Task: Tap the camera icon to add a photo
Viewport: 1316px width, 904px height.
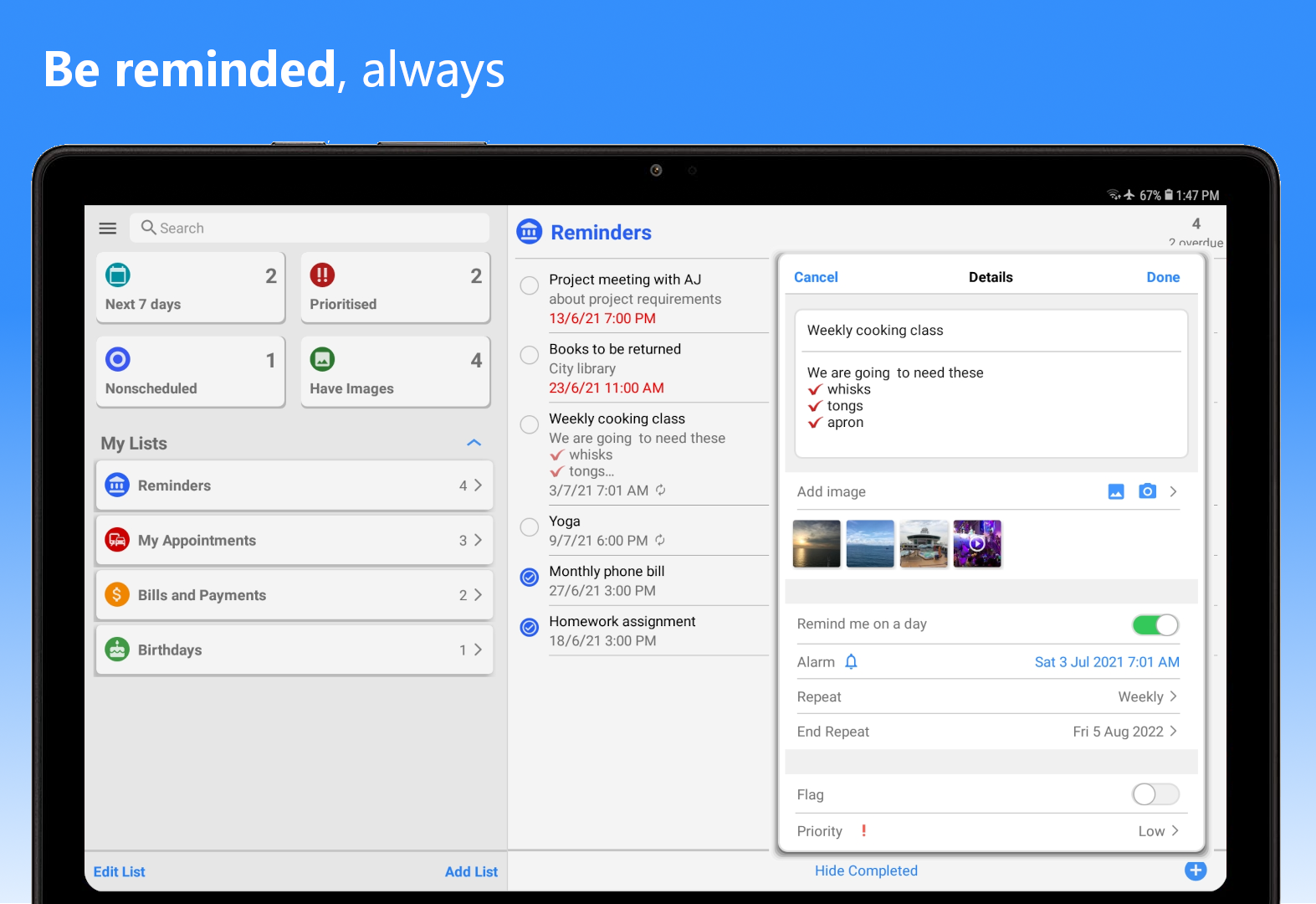Action: (x=1147, y=491)
